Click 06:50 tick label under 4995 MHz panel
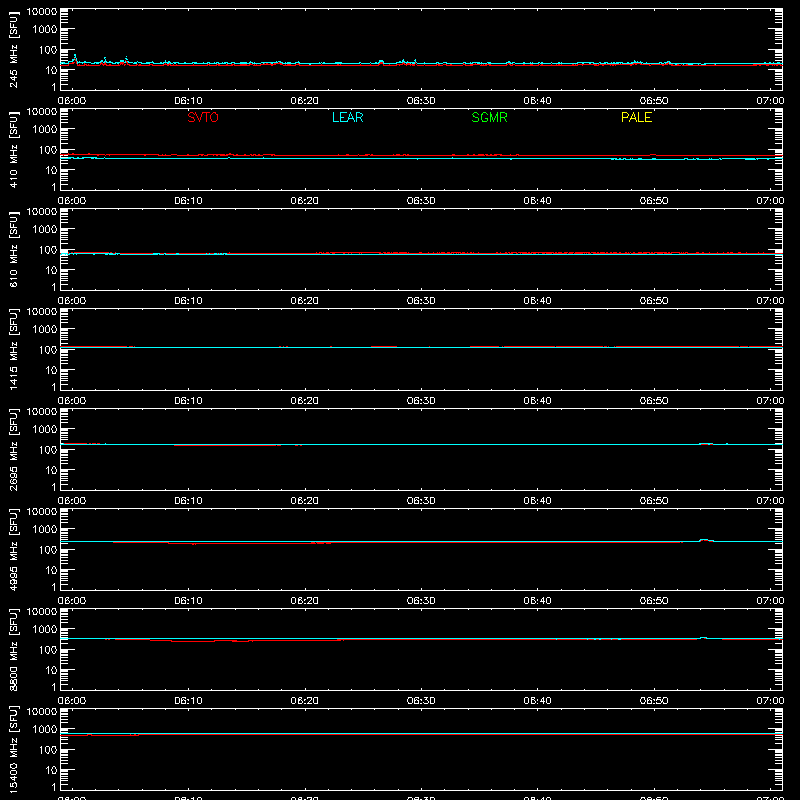800x800 pixels. click(x=654, y=601)
